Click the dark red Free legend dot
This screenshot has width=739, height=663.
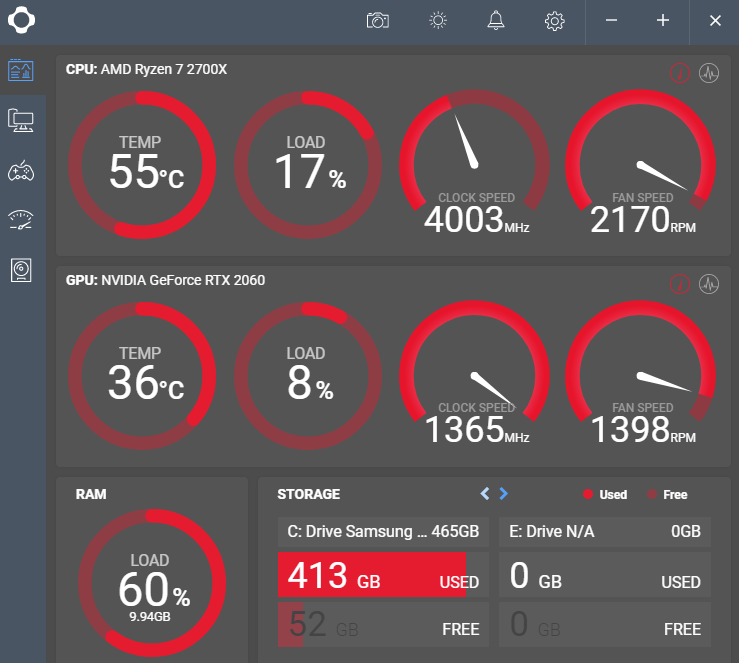pyautogui.click(x=652, y=494)
